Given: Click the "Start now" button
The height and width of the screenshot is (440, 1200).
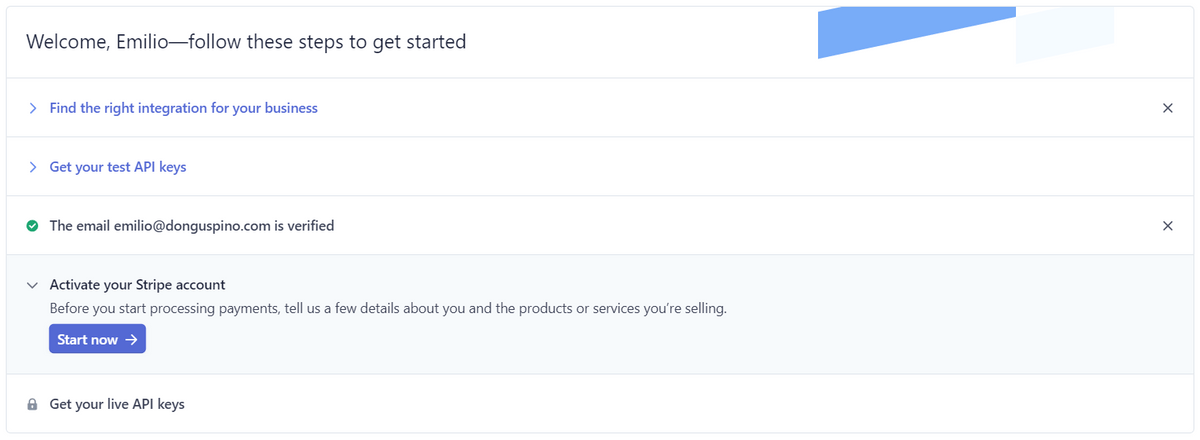Looking at the screenshot, I should point(97,339).
